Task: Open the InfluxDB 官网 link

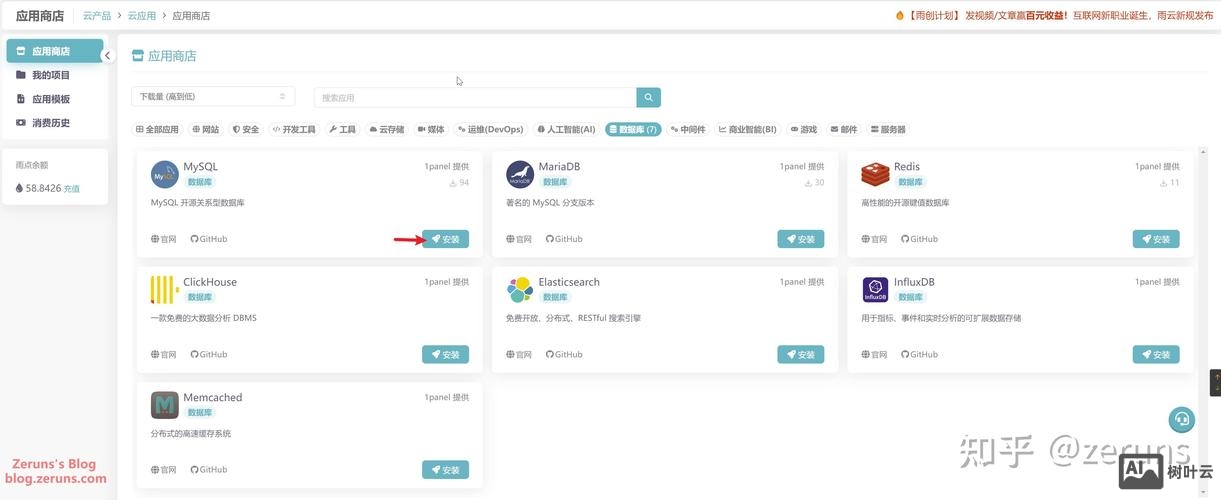Action: [x=874, y=354]
